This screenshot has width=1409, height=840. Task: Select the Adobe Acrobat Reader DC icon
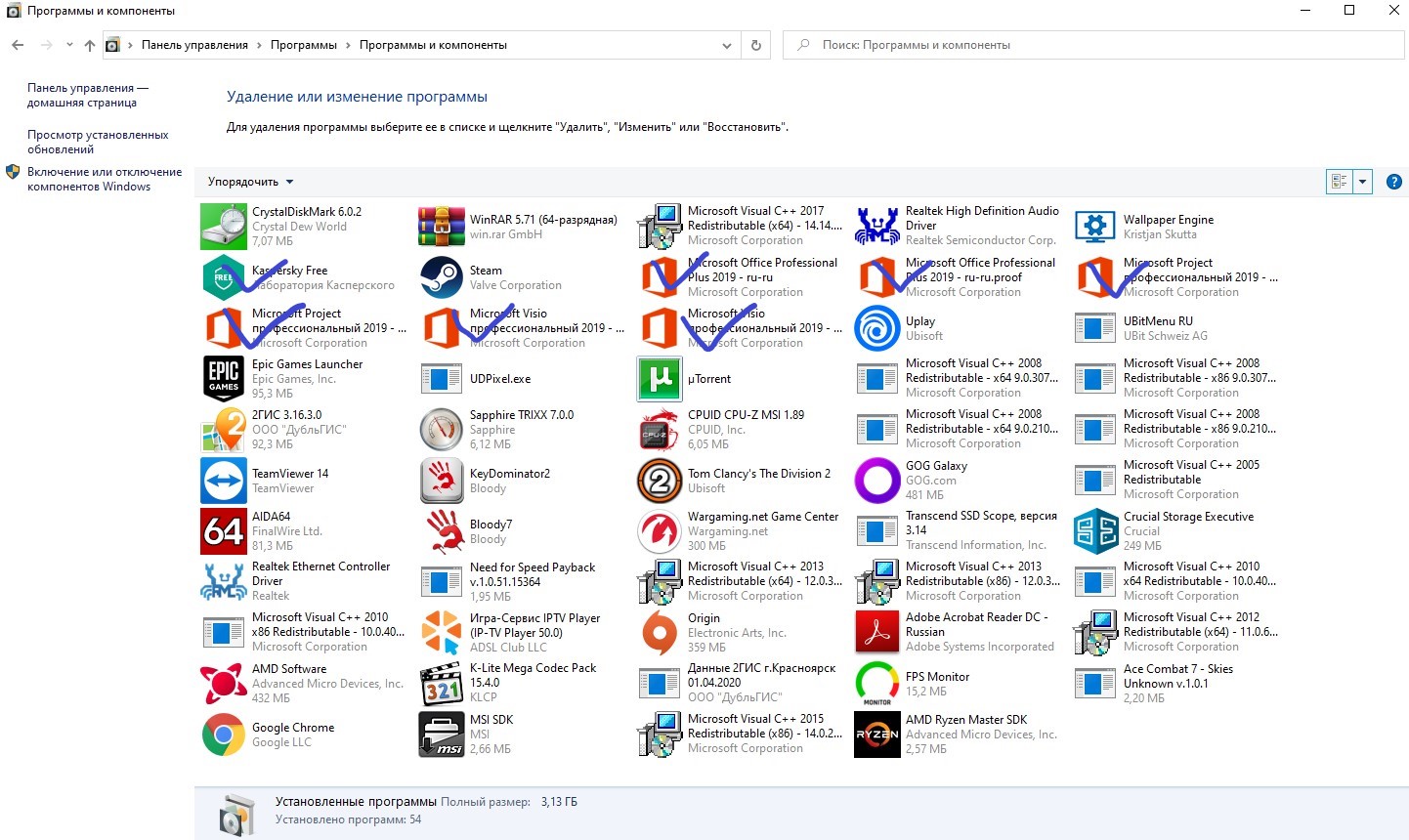pos(877,633)
